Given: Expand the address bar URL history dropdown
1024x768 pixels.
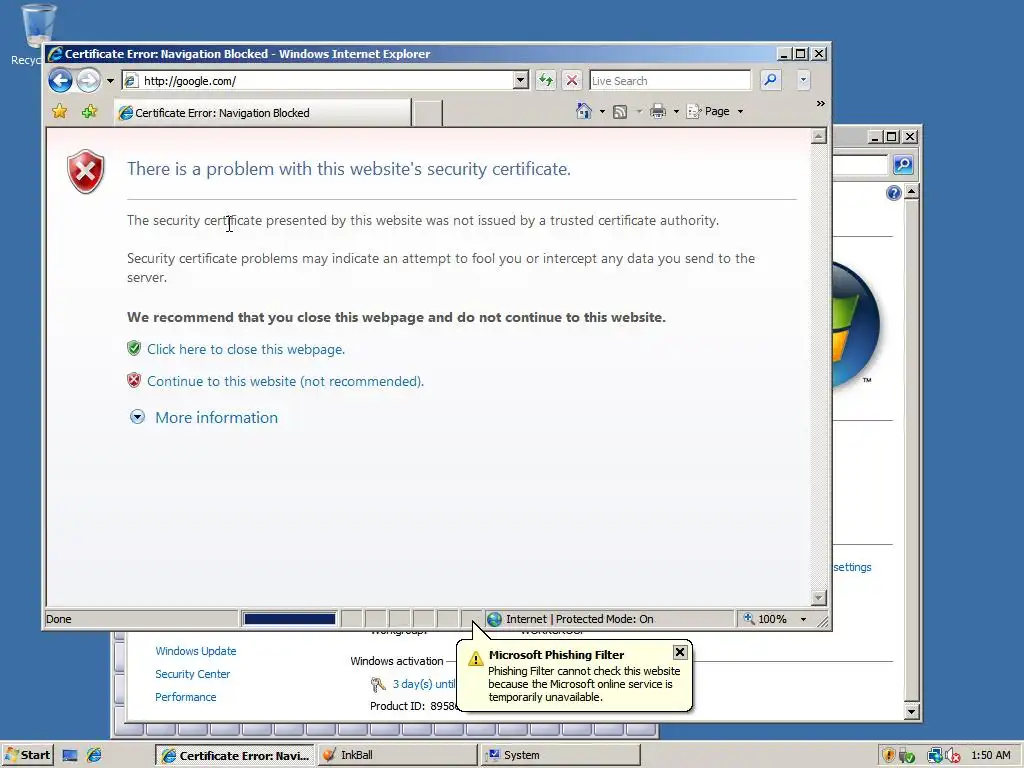Looking at the screenshot, I should 520,81.
